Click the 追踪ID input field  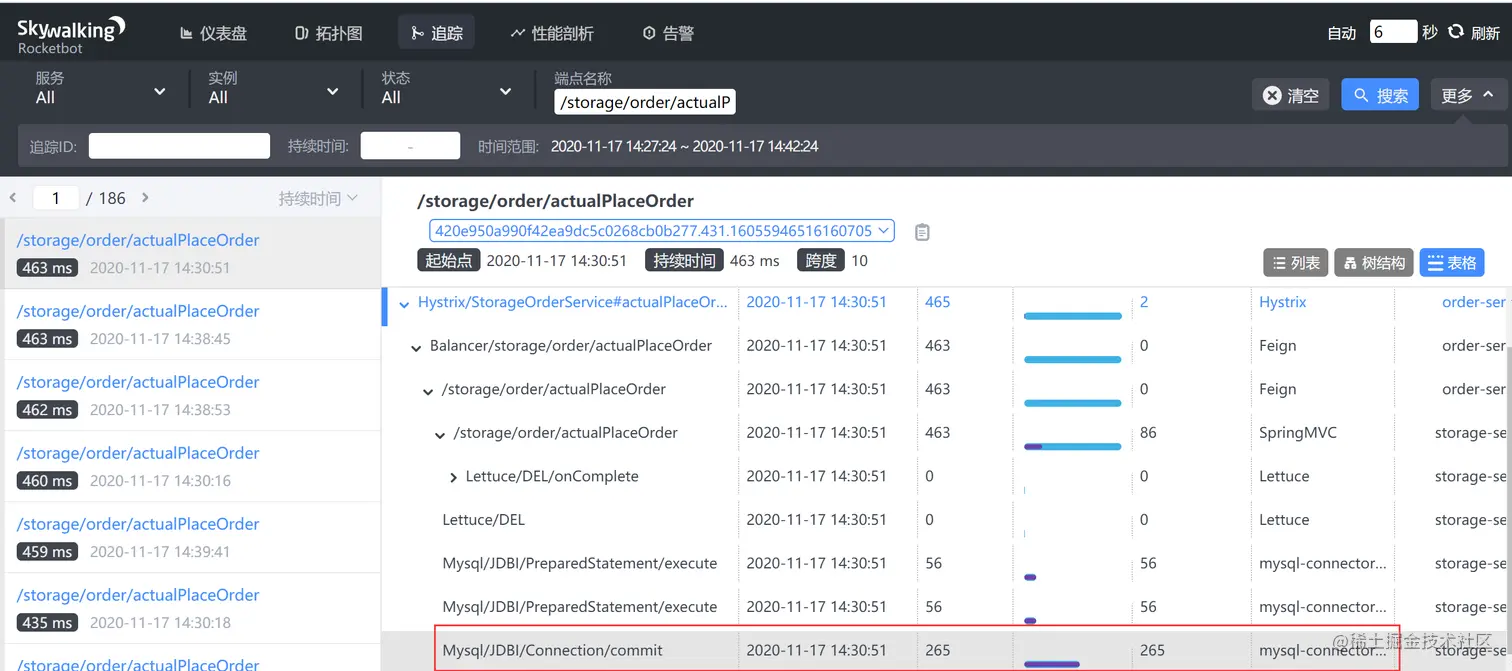point(179,146)
